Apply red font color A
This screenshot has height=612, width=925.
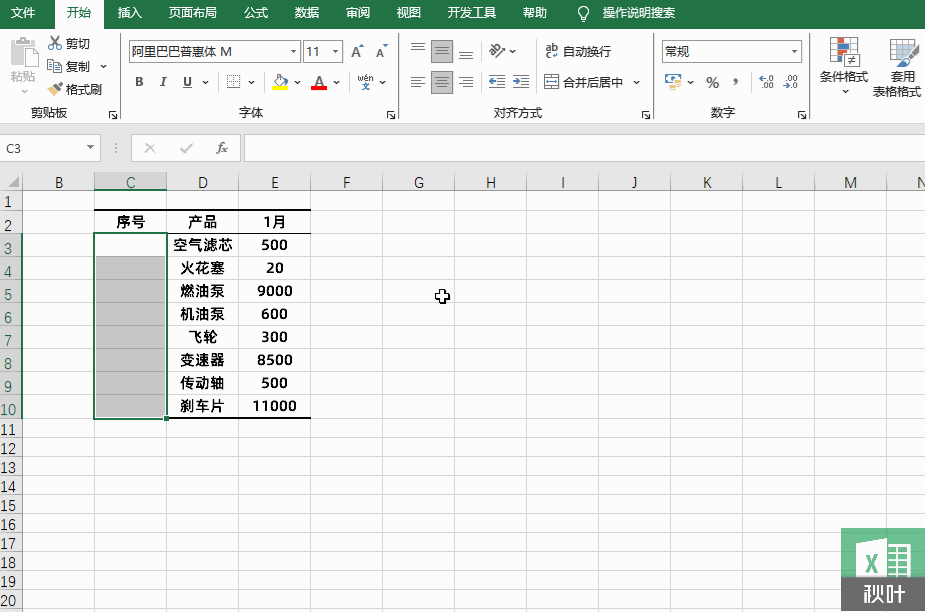tap(319, 82)
